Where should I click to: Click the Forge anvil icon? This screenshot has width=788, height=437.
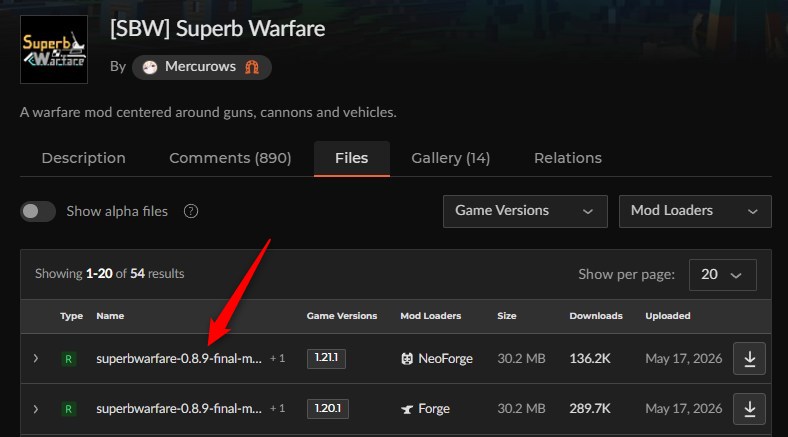(407, 409)
